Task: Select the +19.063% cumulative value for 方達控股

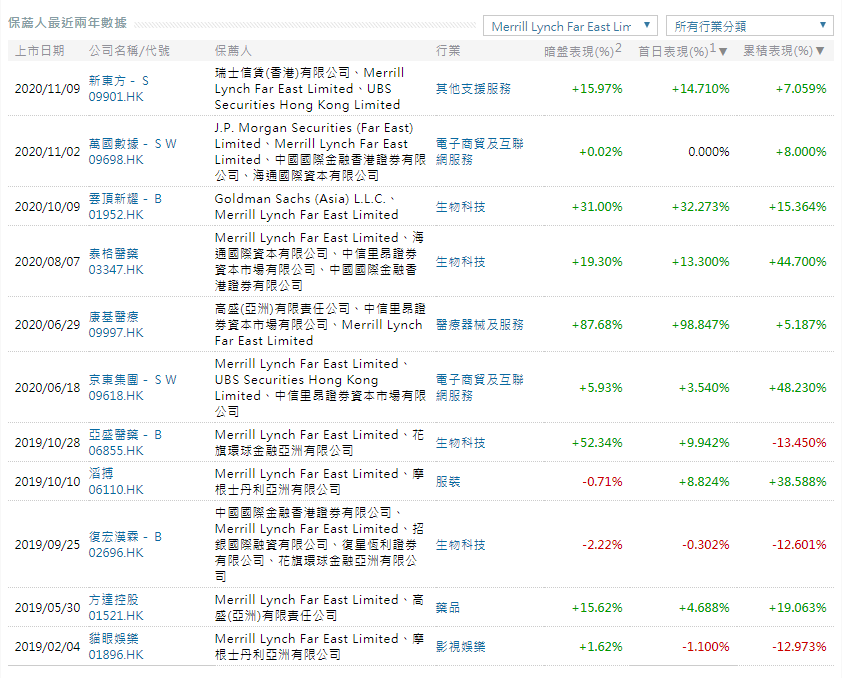Action: coord(797,607)
